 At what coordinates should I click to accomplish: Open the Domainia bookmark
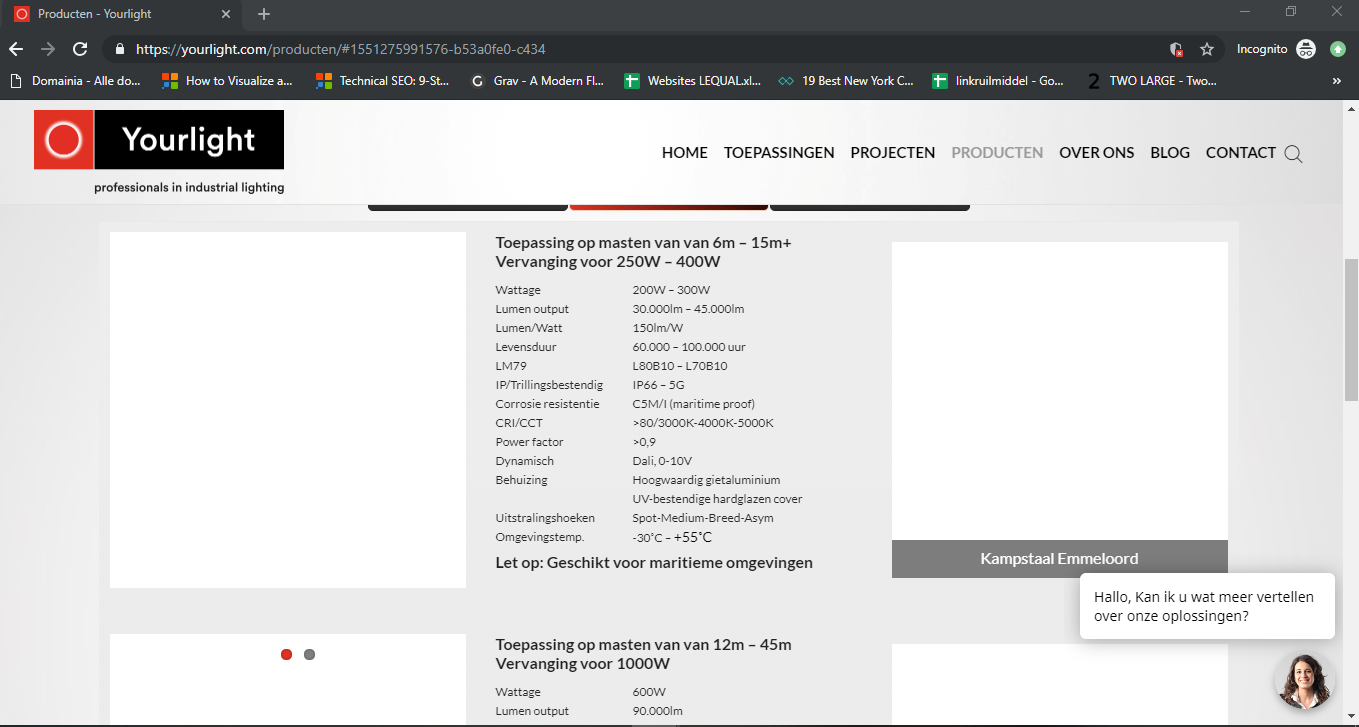pos(76,81)
